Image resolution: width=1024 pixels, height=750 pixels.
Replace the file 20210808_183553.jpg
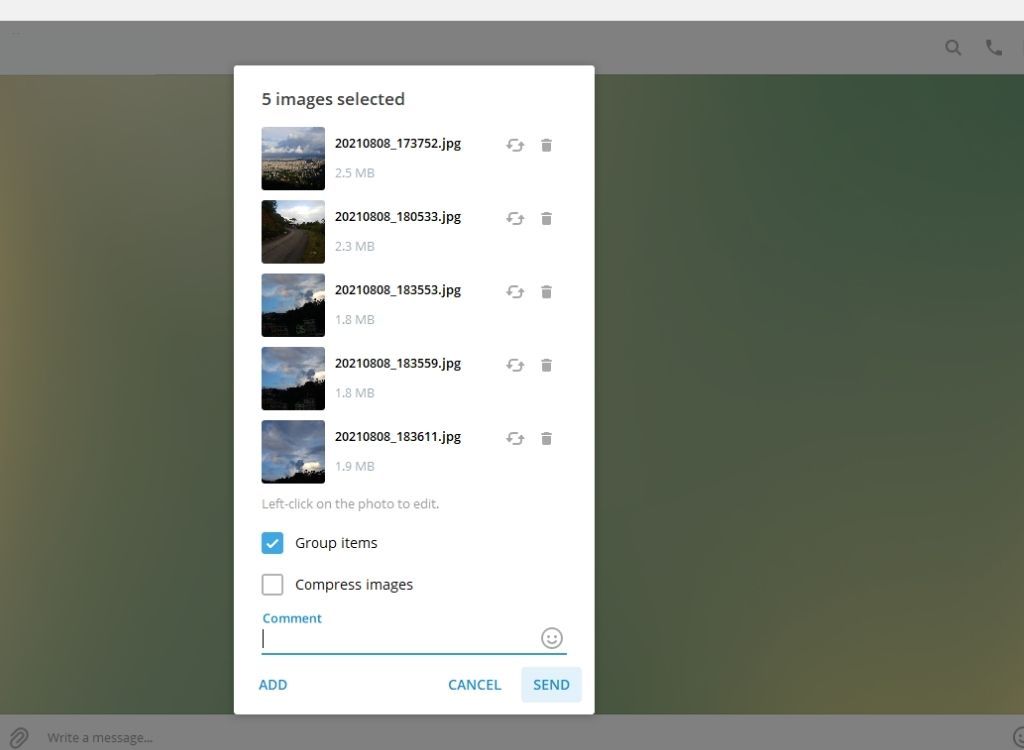[515, 291]
